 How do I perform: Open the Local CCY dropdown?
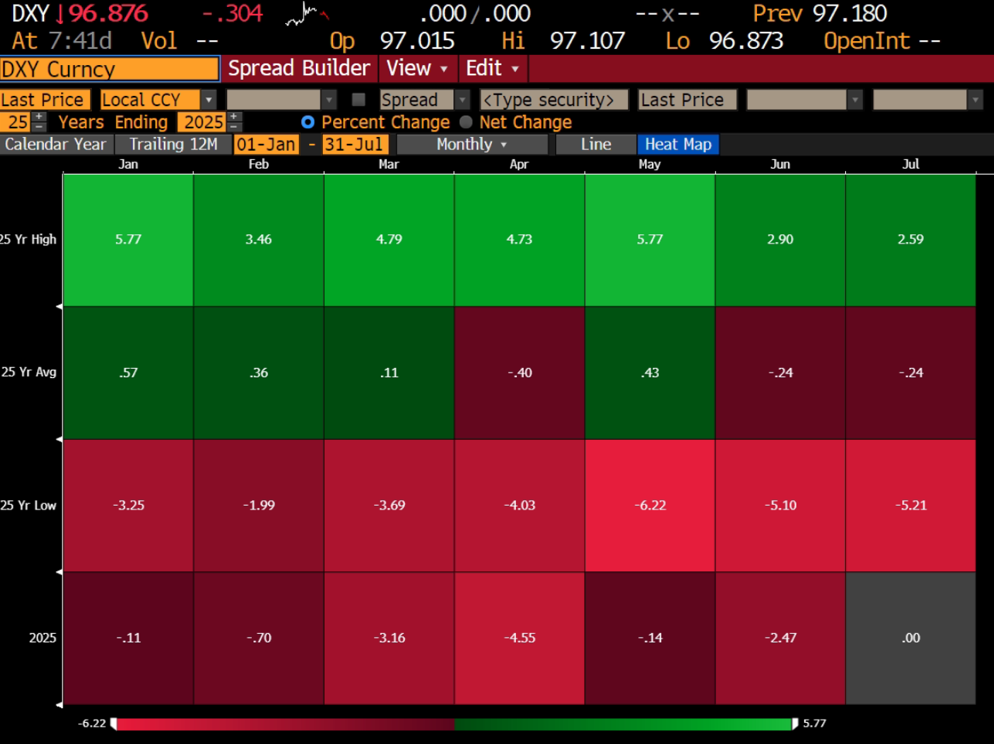click(x=158, y=100)
